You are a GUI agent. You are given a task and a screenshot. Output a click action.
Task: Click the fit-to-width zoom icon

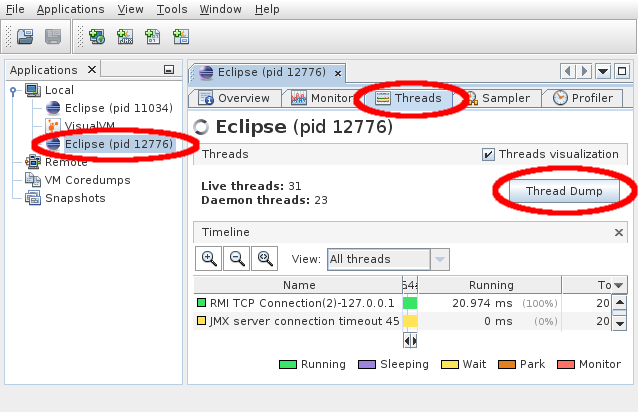point(265,258)
